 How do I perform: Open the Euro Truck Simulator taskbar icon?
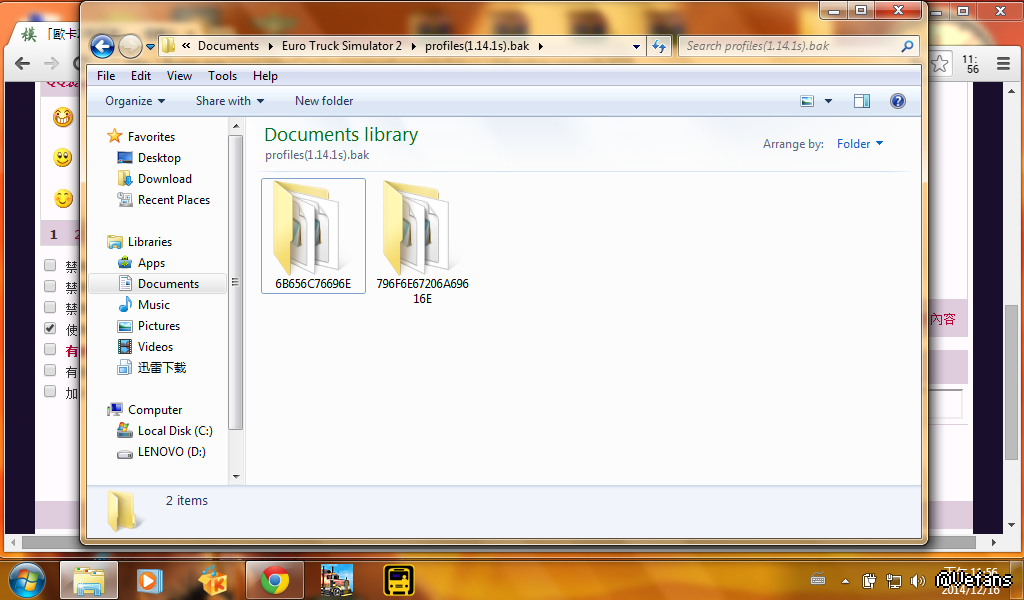click(x=336, y=580)
